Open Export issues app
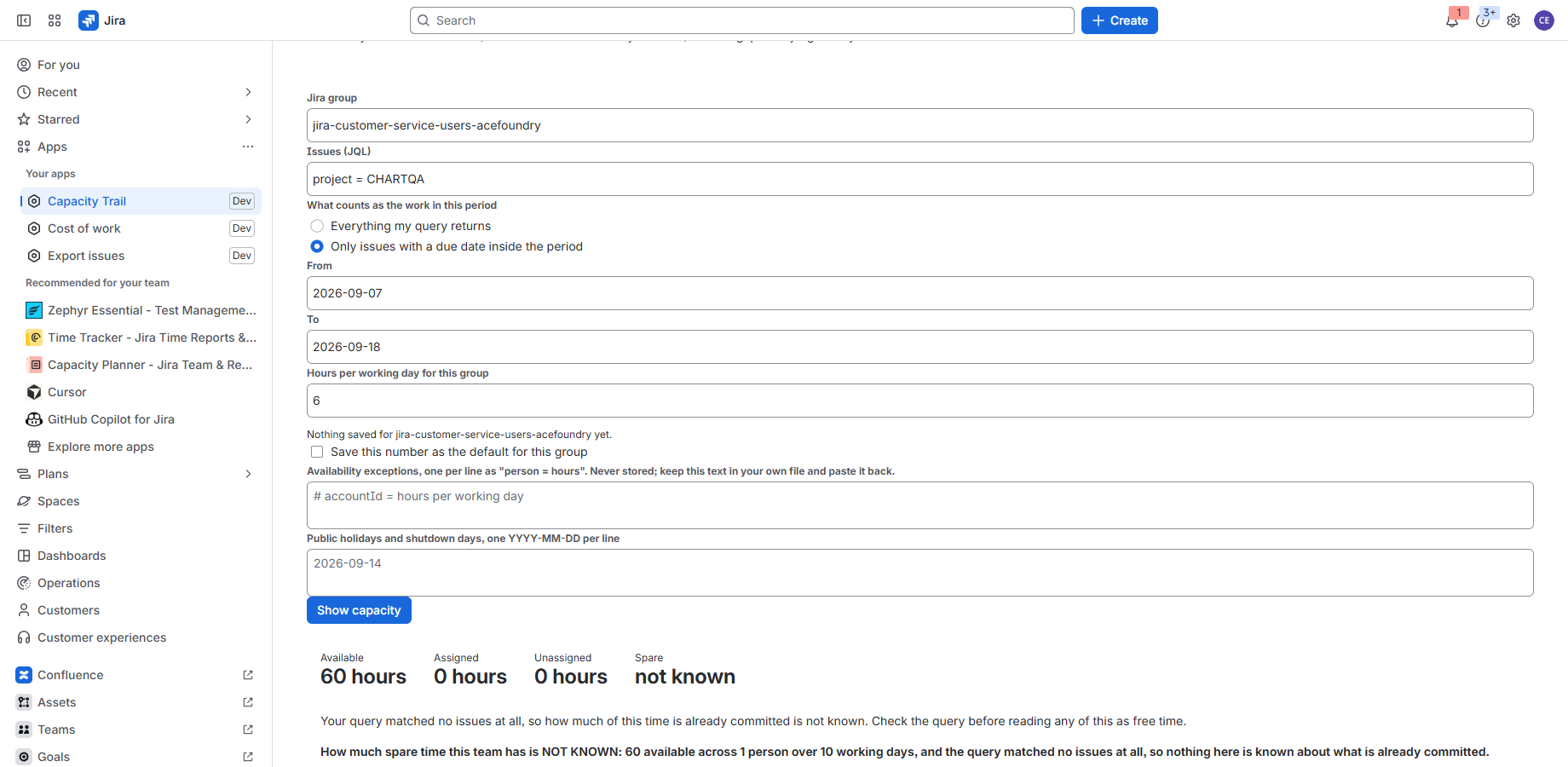Viewport: 1568px width, 767px height. (x=141, y=256)
